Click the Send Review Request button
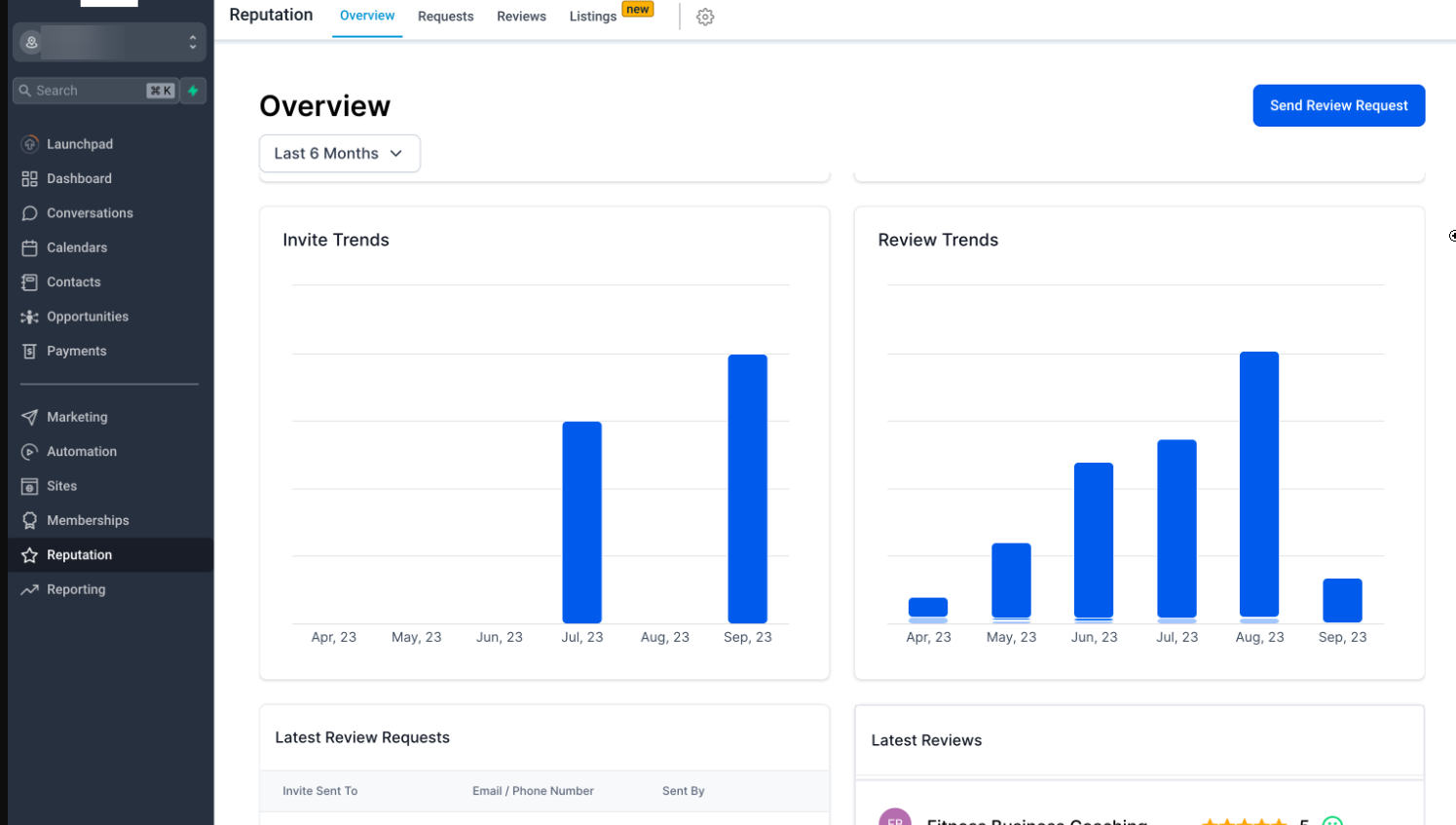The width and height of the screenshot is (1456, 825). point(1338,105)
